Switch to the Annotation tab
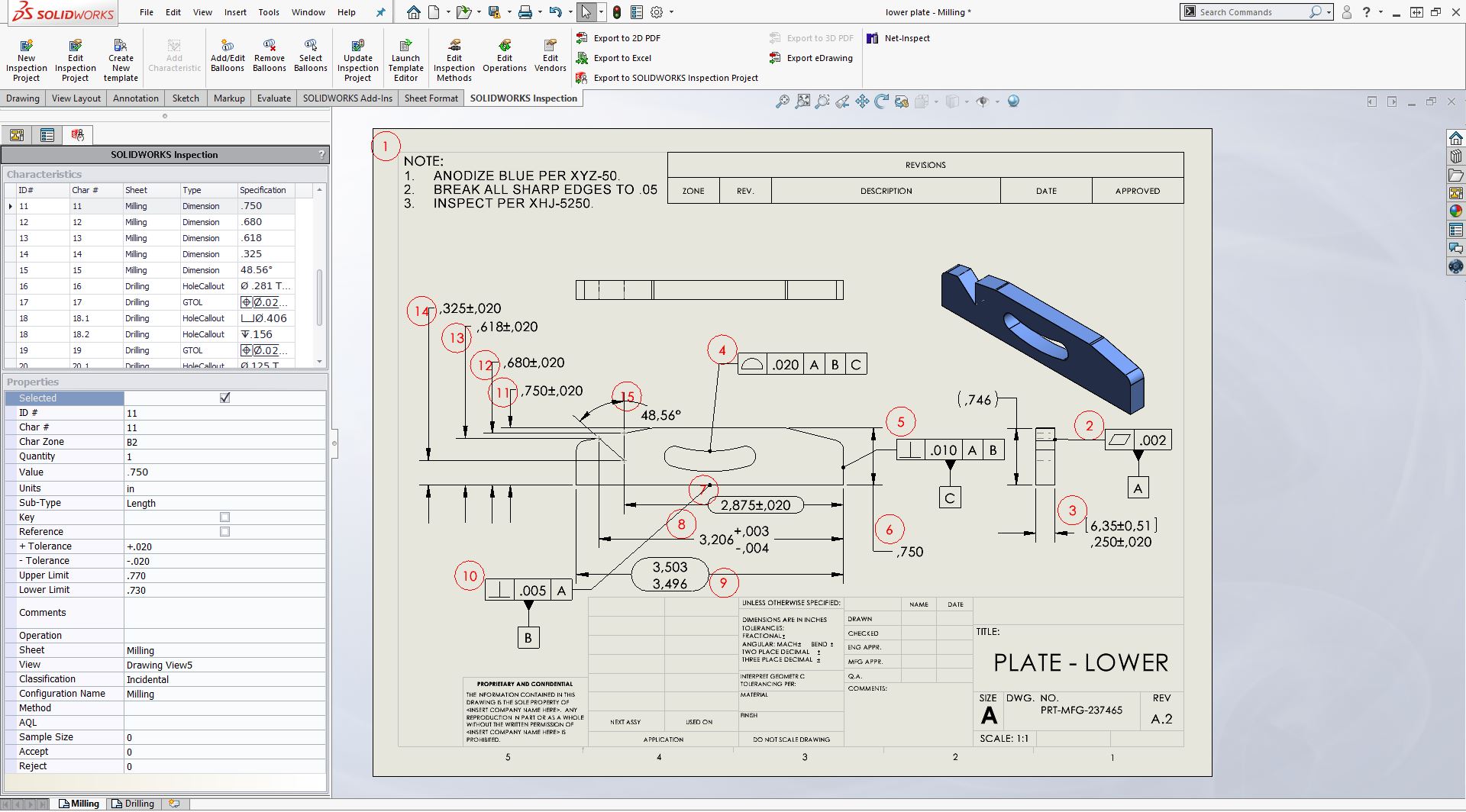The image size is (1466, 812). tap(136, 98)
